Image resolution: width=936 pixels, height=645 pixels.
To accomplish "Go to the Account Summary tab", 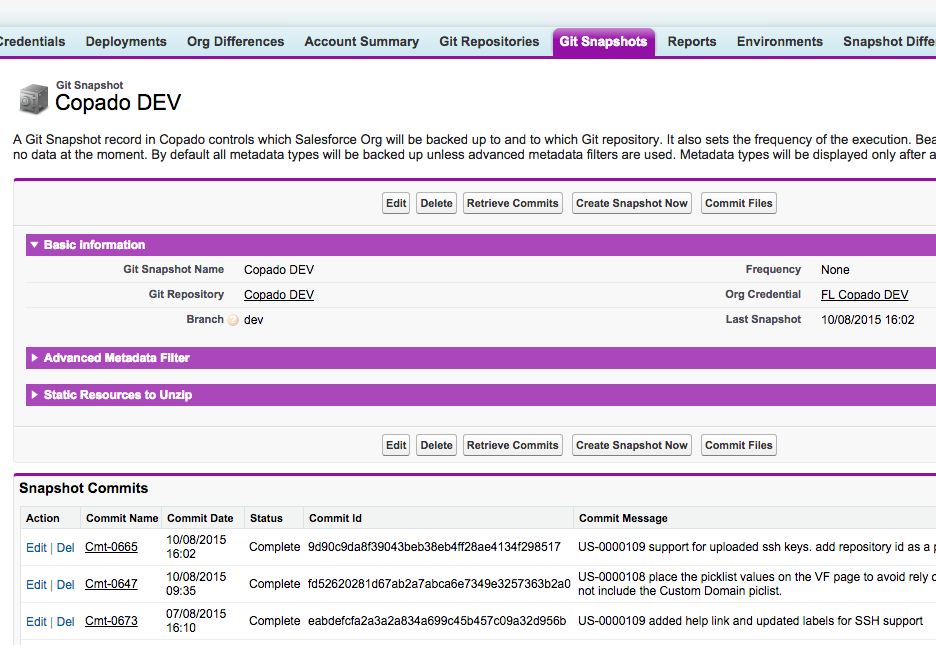I will point(362,42).
